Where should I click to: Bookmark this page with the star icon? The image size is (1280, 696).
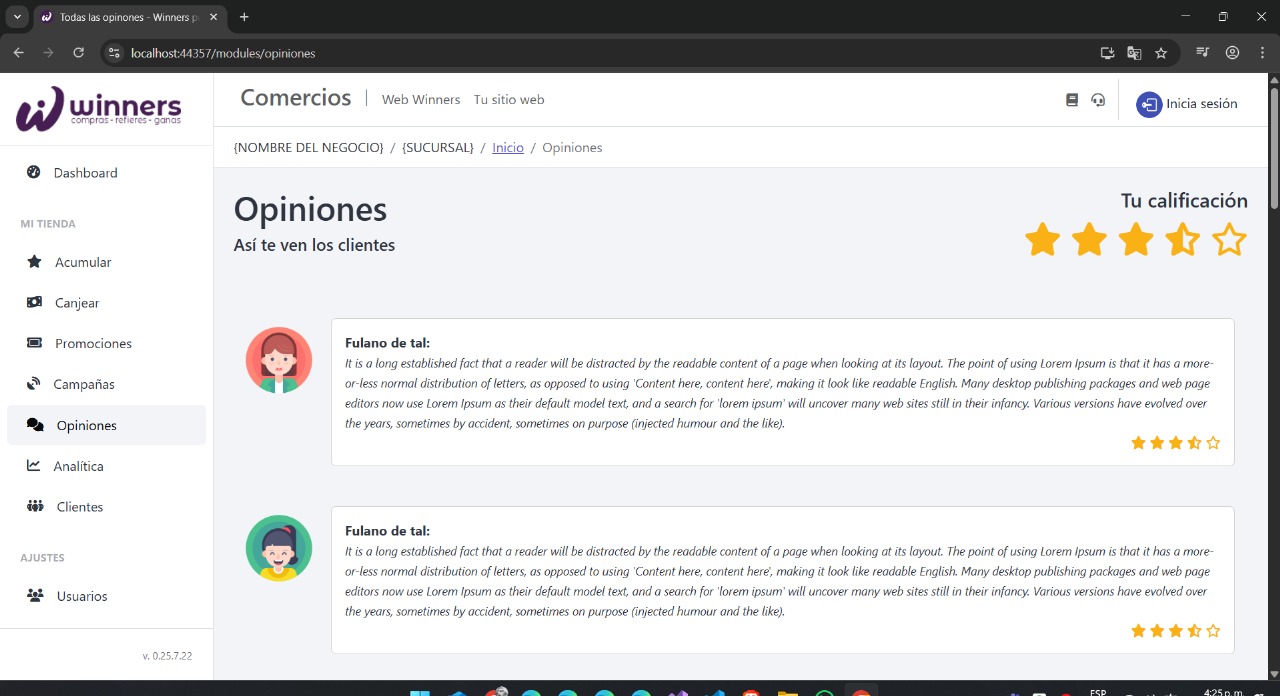point(1161,53)
